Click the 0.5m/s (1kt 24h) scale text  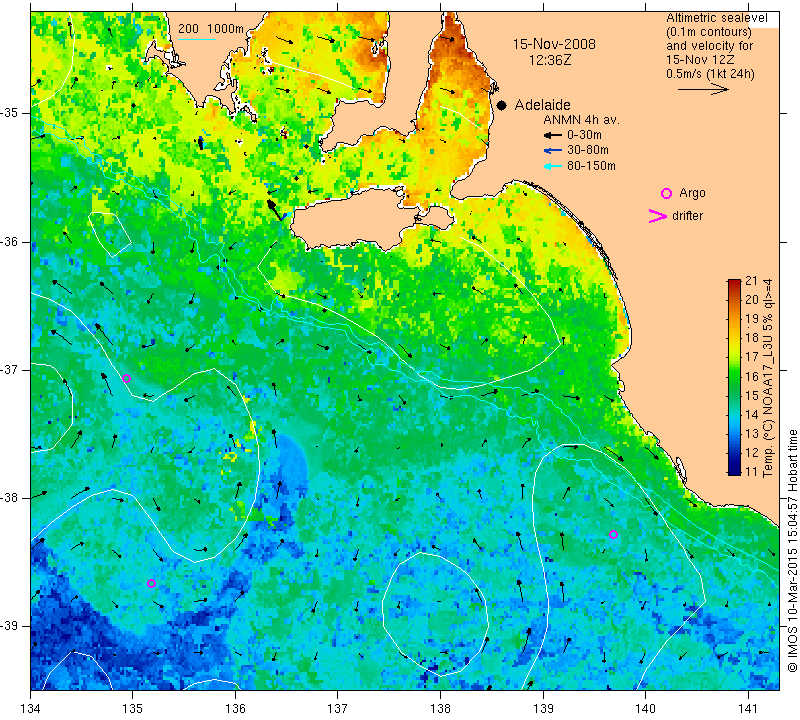[x=710, y=73]
